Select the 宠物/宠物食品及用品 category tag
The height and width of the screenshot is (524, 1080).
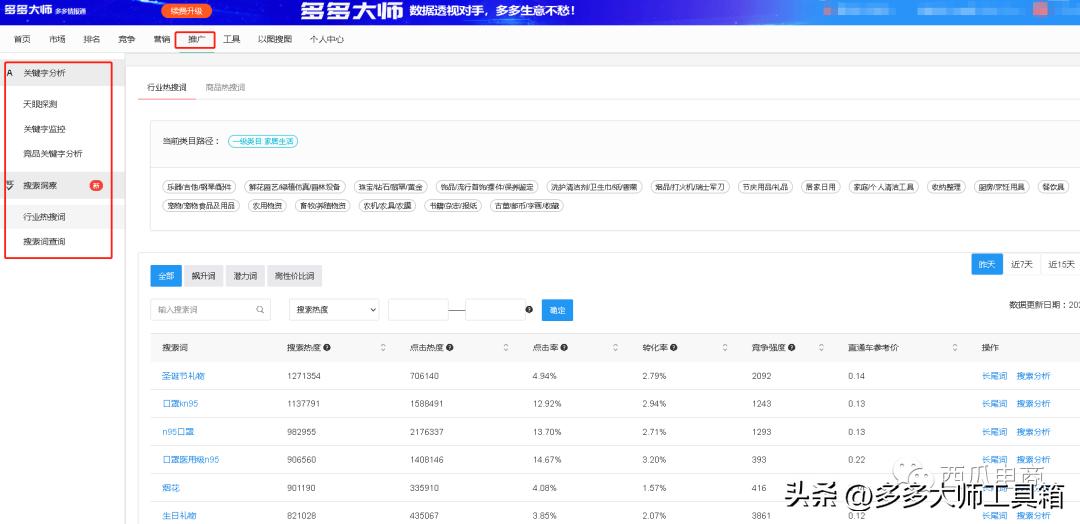coord(201,205)
